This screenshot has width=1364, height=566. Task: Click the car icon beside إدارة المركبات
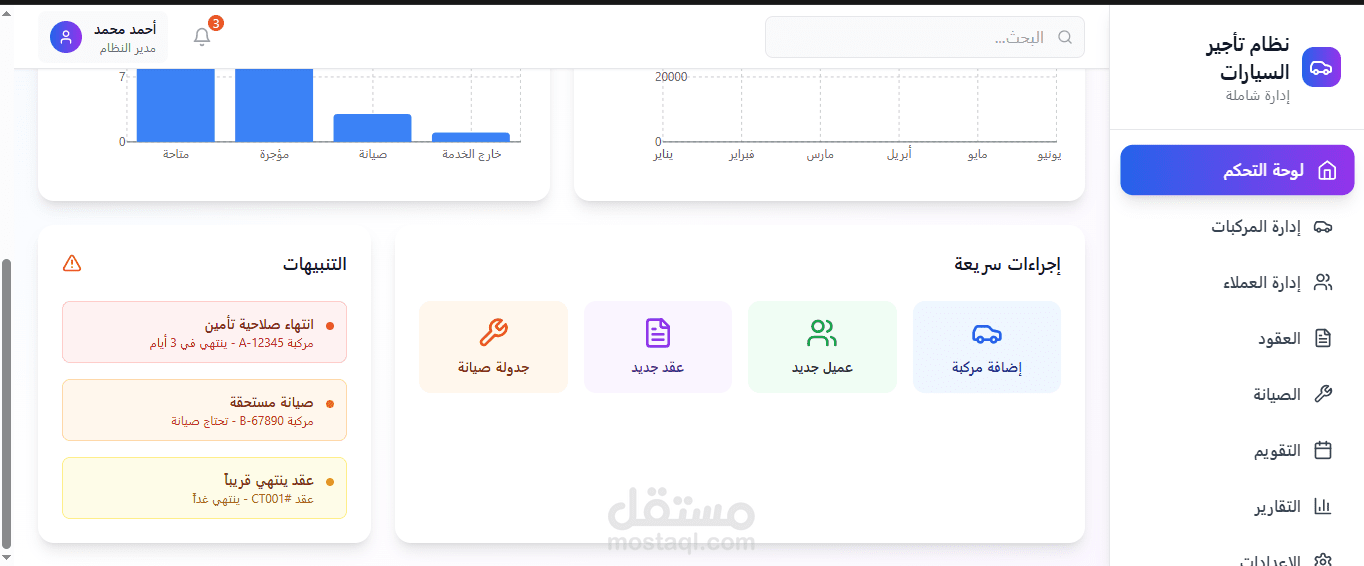pyautogui.click(x=1323, y=226)
